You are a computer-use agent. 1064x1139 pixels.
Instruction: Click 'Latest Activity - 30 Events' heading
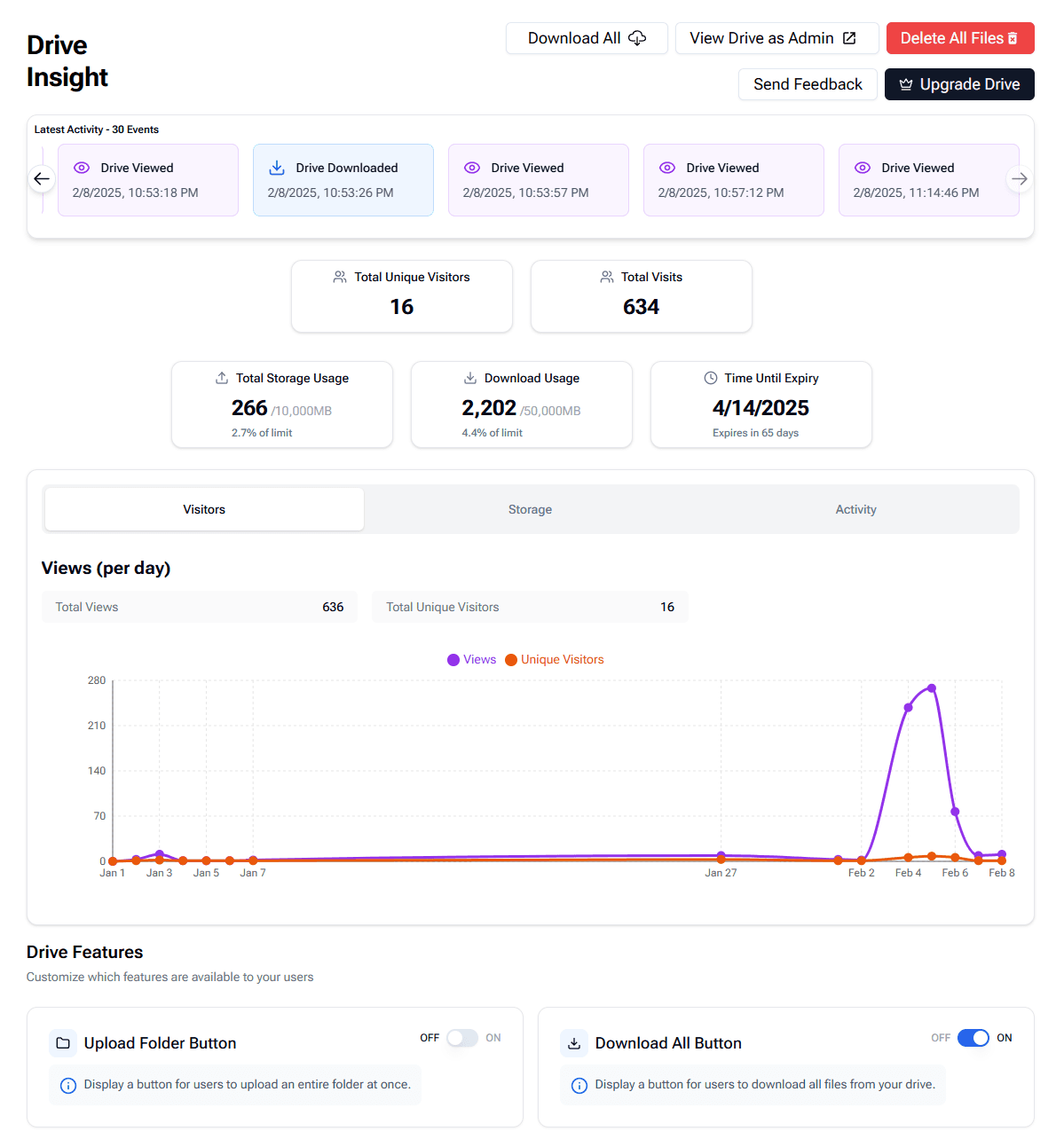(97, 130)
